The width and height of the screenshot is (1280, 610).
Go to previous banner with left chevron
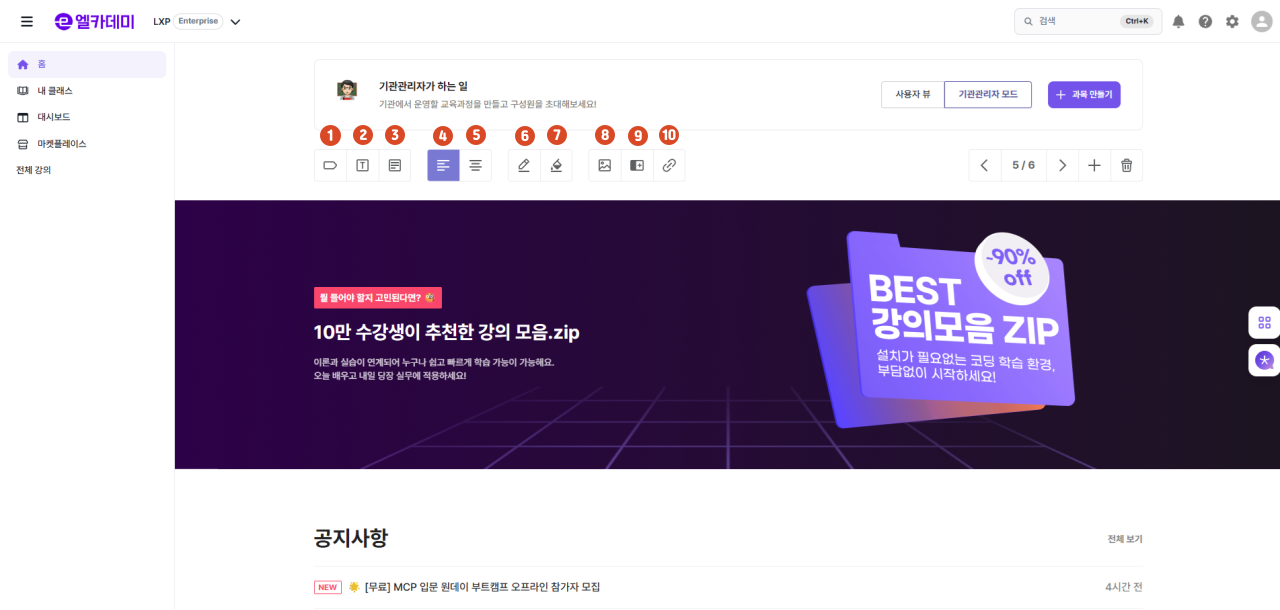[x=984, y=165]
